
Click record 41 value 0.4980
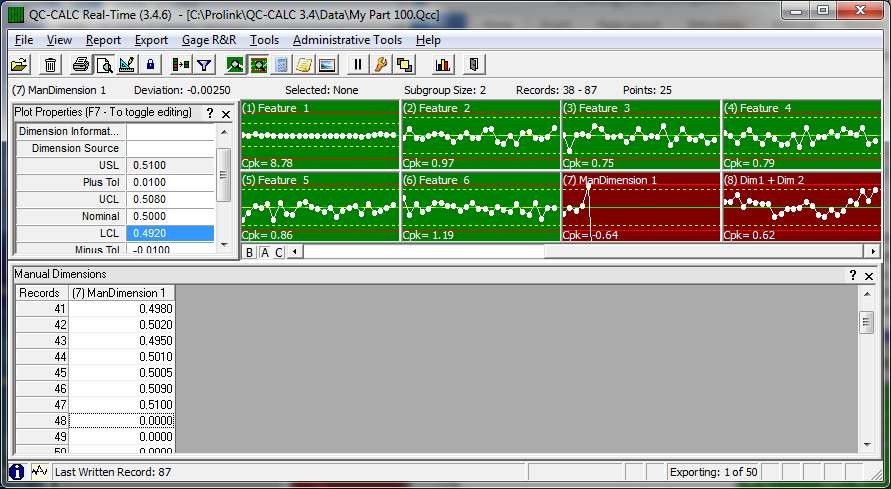coord(122,308)
